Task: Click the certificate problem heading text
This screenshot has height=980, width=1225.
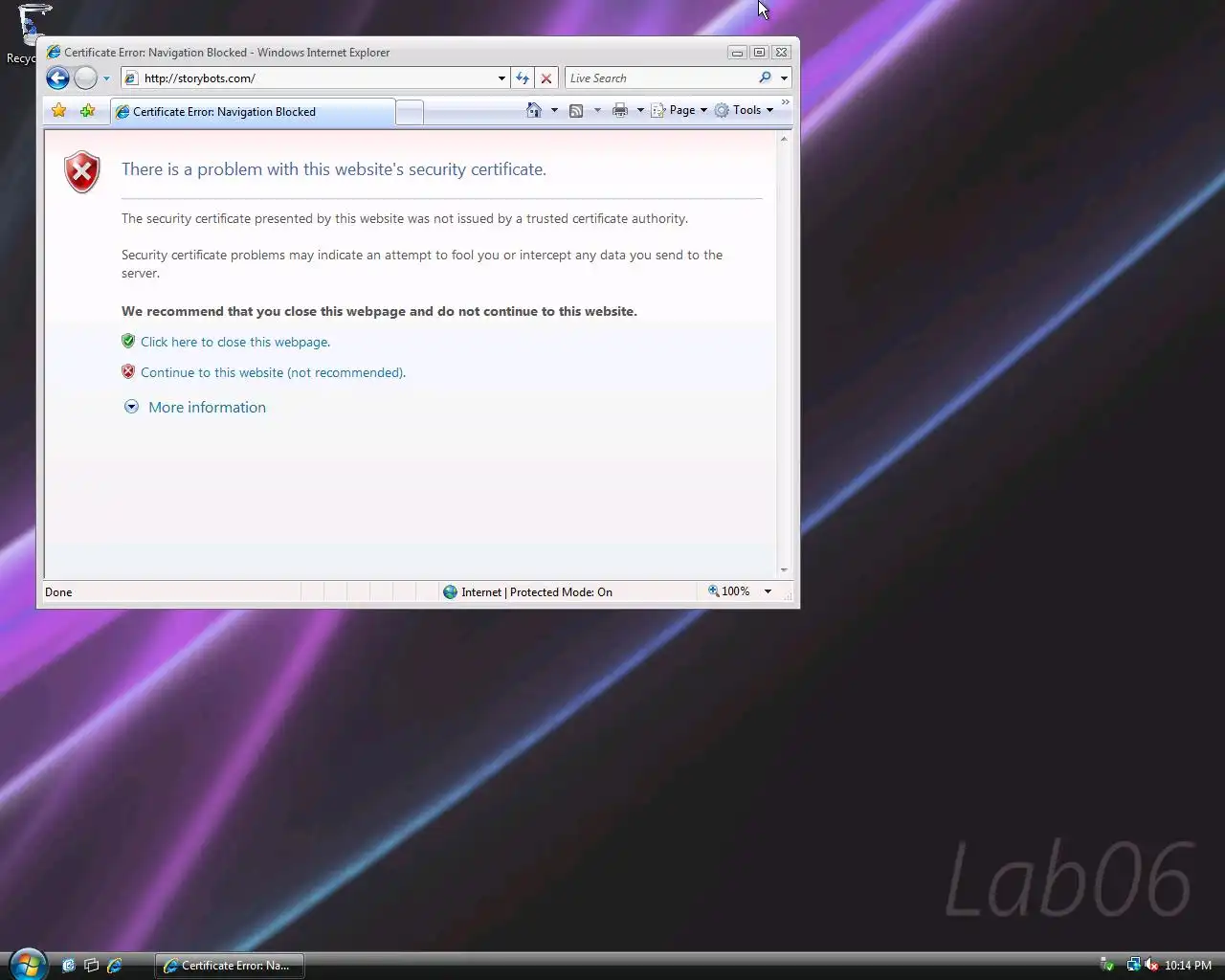Action: (x=334, y=169)
